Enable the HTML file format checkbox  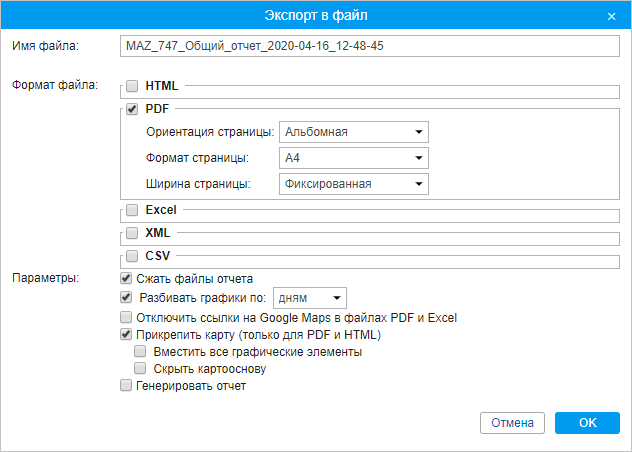[x=132, y=87]
